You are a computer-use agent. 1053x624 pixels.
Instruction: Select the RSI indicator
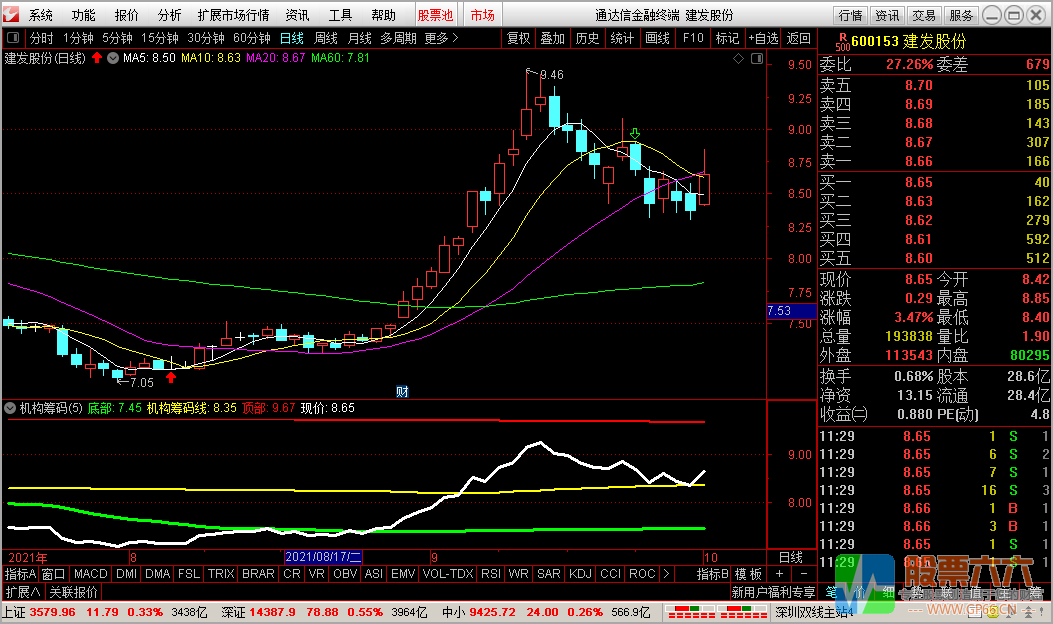491,574
